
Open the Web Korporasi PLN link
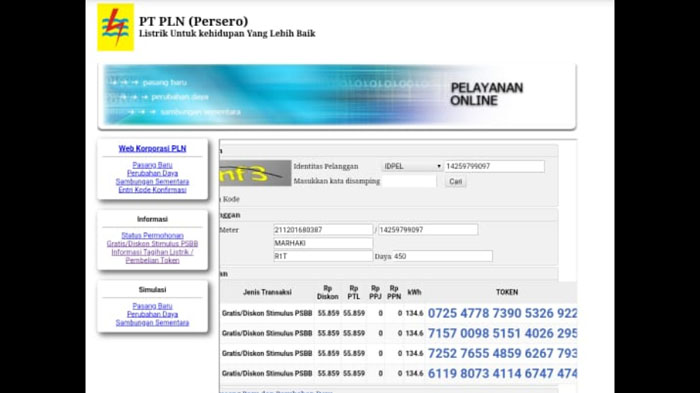(152, 149)
